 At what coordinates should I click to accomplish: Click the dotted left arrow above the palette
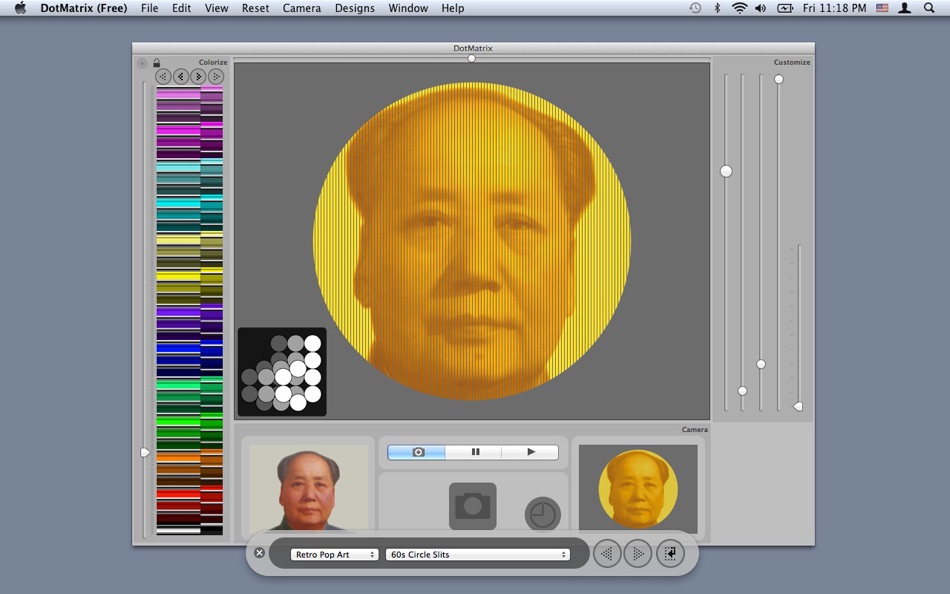pos(163,76)
